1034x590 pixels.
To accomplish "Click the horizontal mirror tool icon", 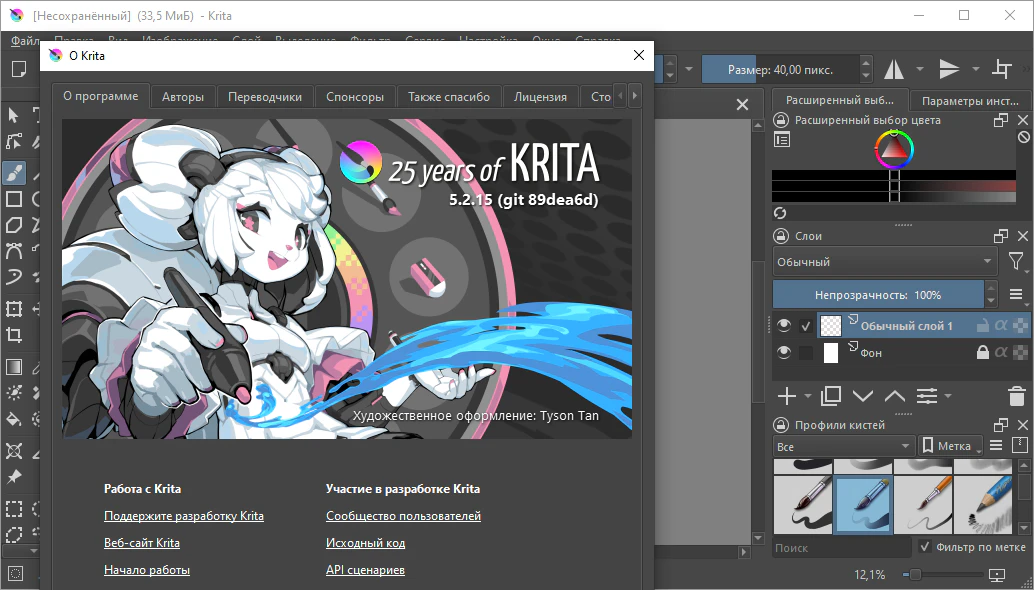I will [x=893, y=69].
